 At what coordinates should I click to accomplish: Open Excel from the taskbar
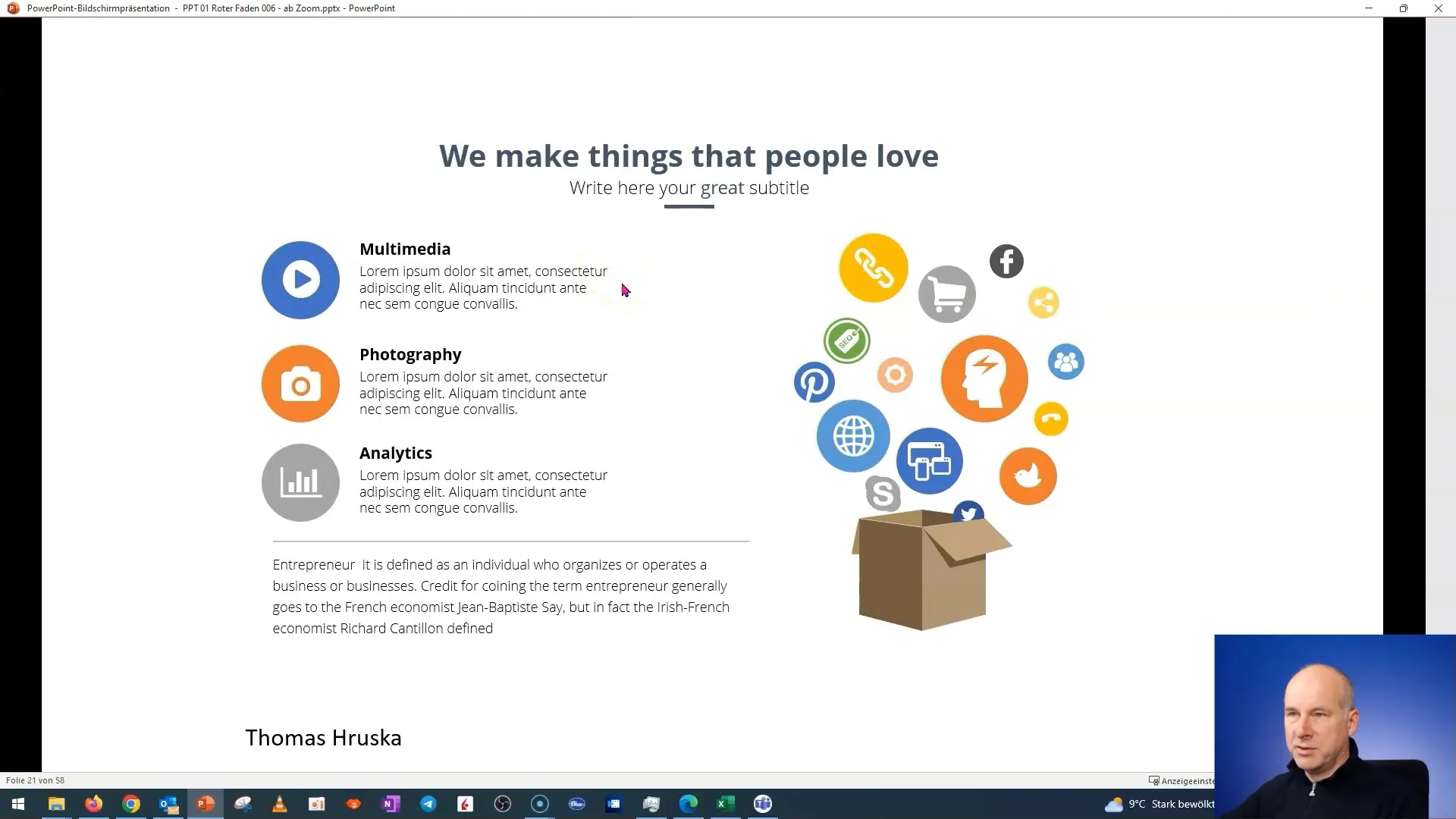(726, 804)
